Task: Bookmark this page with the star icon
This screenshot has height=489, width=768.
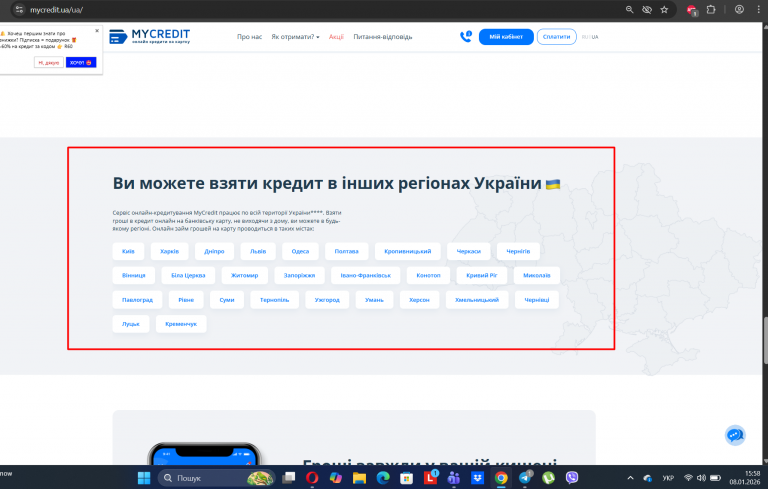Action: (664, 9)
